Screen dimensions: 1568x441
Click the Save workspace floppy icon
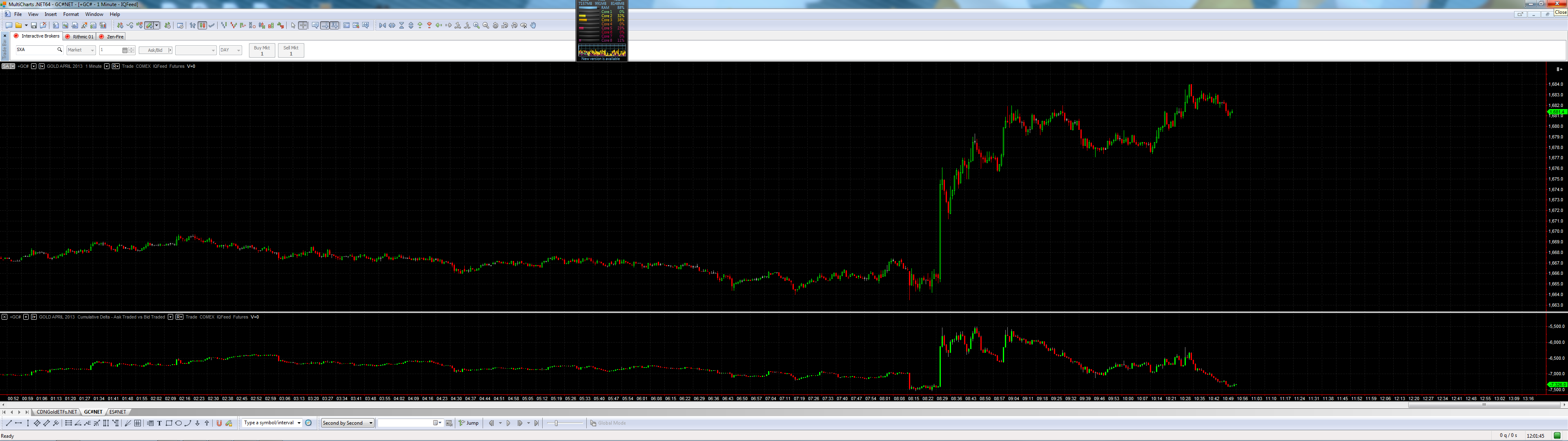(x=34, y=26)
